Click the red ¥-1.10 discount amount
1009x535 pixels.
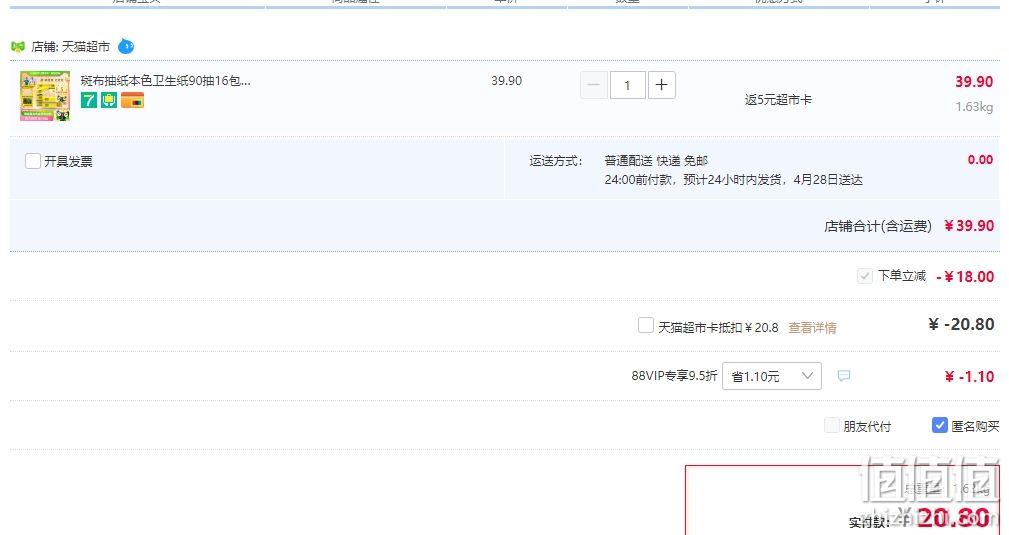coord(969,377)
